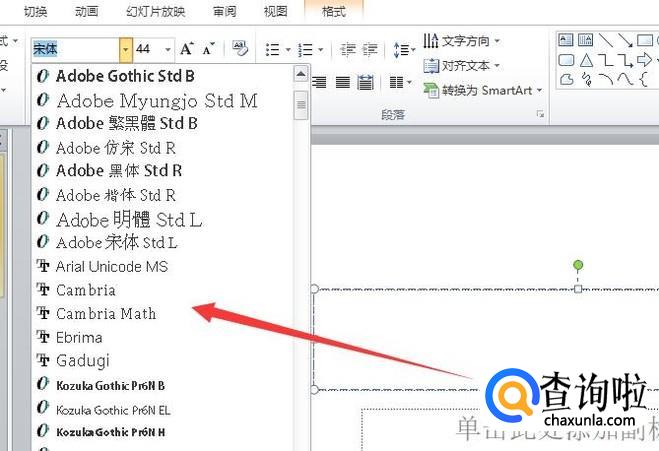Expand the bullet list style dropdown
659x451 pixels.
coord(288,50)
